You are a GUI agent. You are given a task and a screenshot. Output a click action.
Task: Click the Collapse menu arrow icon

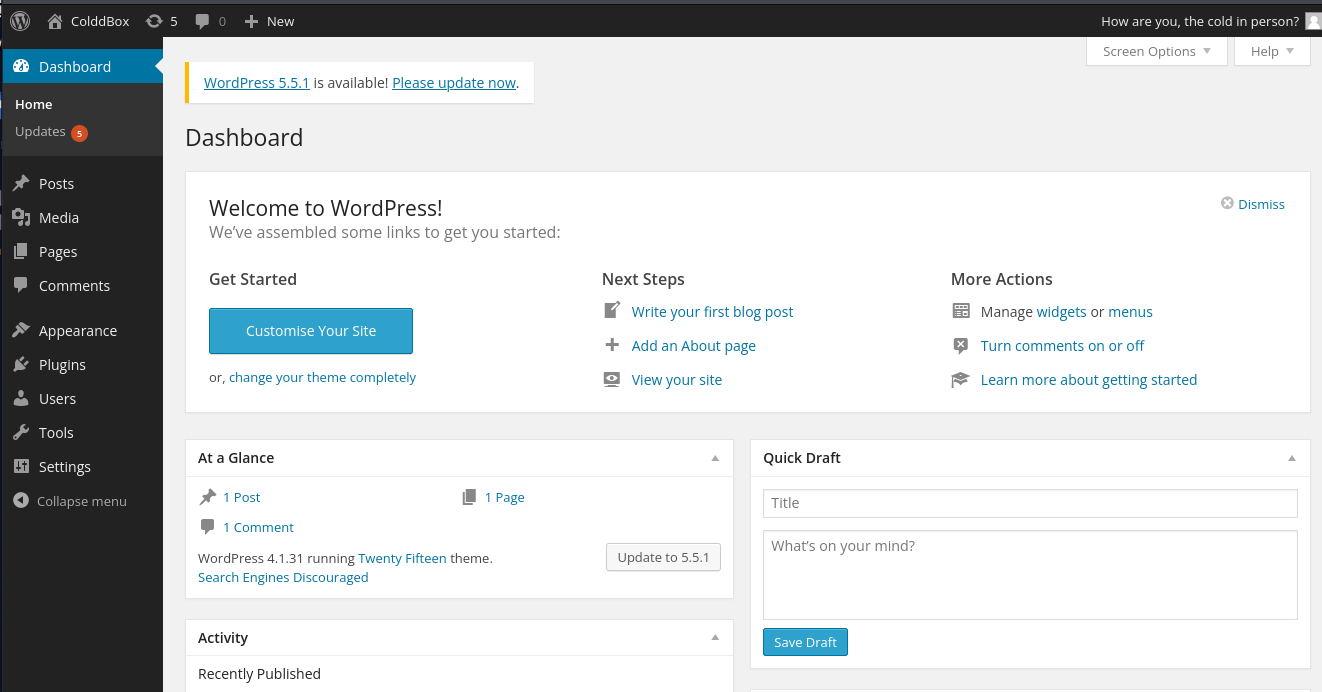[21, 501]
